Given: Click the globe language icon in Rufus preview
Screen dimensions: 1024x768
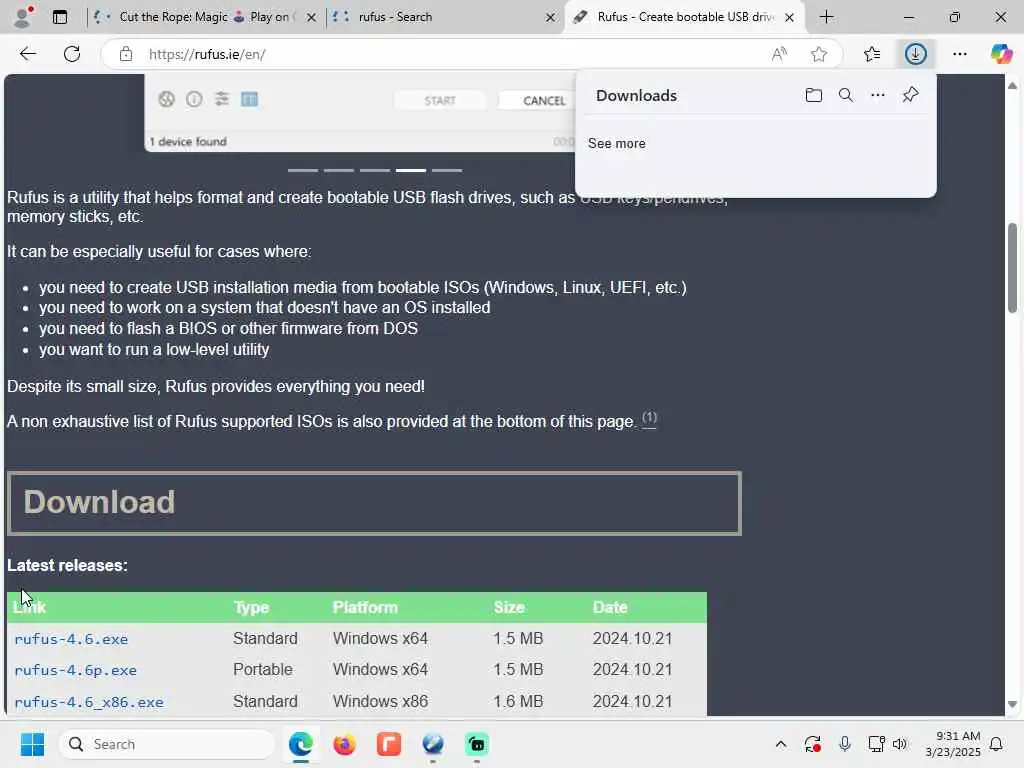Looking at the screenshot, I should point(167,99).
